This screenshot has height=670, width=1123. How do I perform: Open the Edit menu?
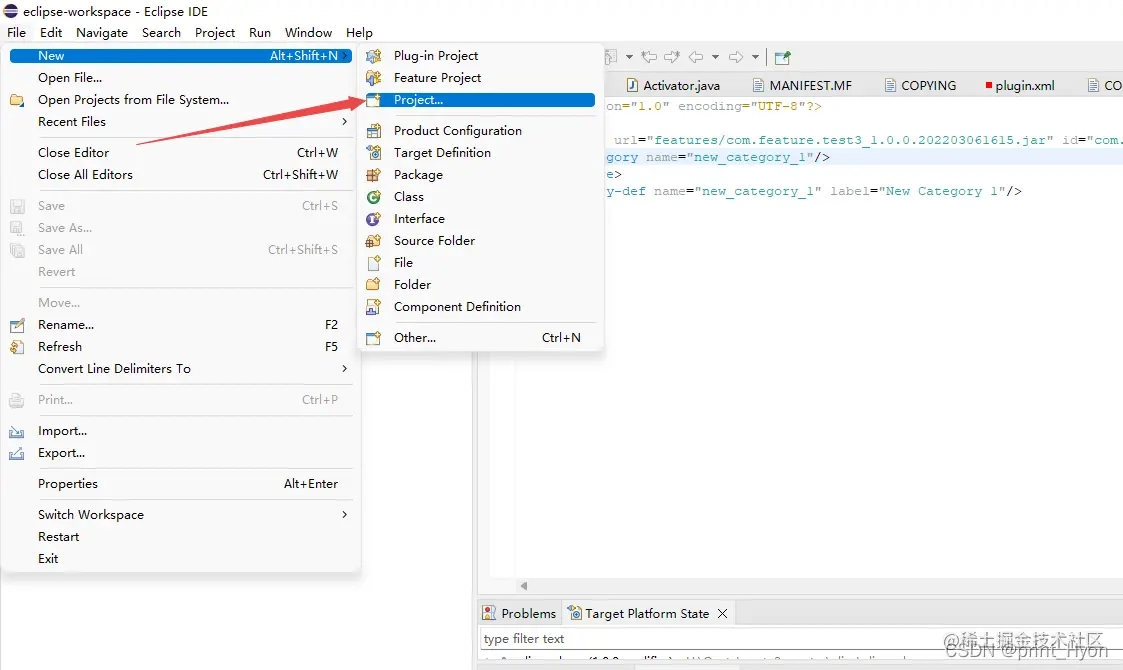click(51, 33)
